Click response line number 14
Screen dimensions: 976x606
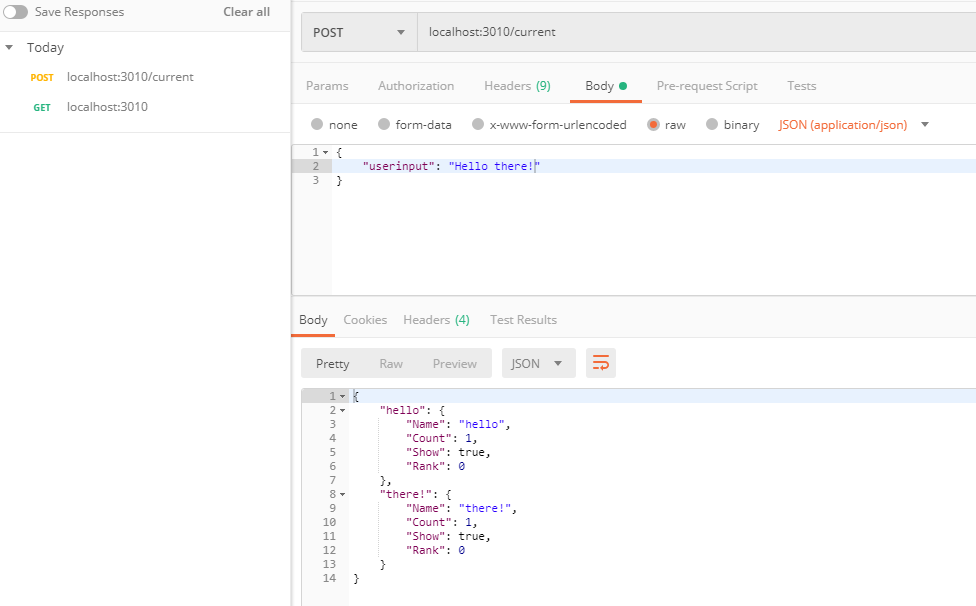[x=329, y=579]
